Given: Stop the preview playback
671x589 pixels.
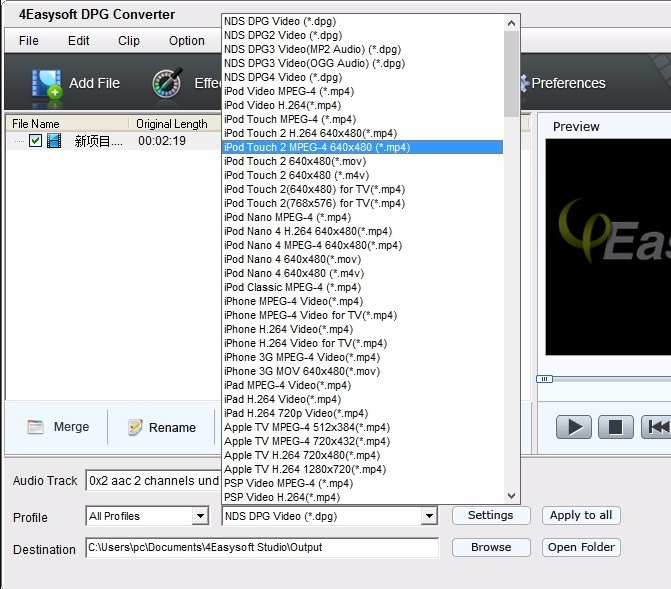Looking at the screenshot, I should tap(615, 427).
